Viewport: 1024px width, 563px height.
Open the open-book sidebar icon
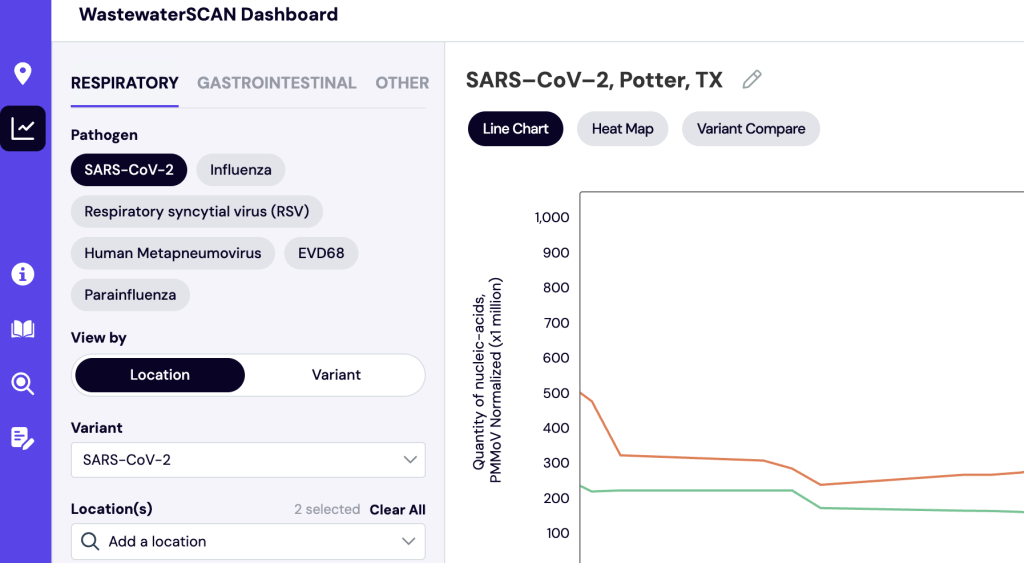click(x=23, y=329)
